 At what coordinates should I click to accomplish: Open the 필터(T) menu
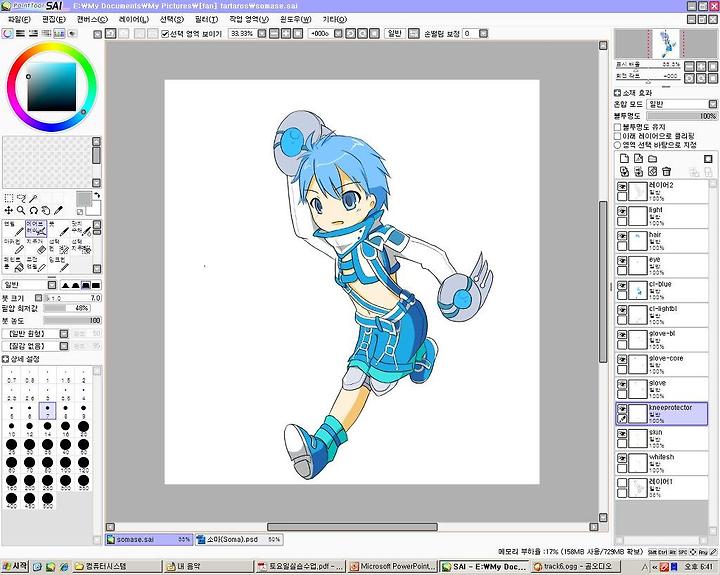(206, 19)
